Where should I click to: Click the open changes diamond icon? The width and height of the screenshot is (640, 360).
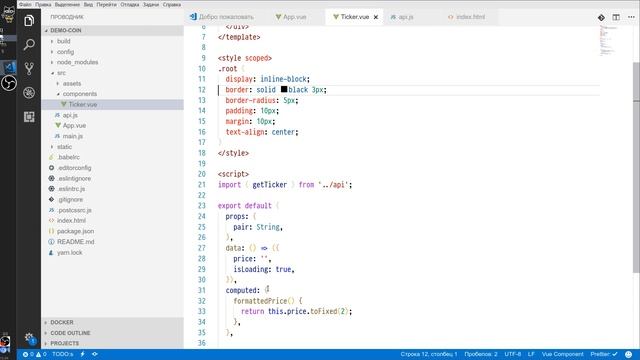(x=601, y=17)
